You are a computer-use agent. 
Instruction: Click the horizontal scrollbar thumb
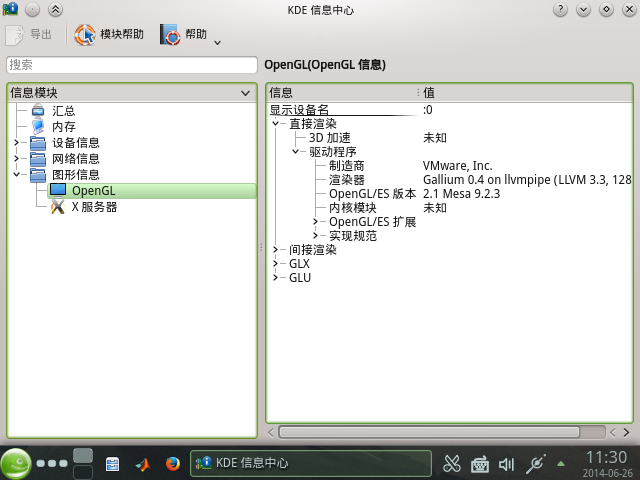click(x=429, y=432)
